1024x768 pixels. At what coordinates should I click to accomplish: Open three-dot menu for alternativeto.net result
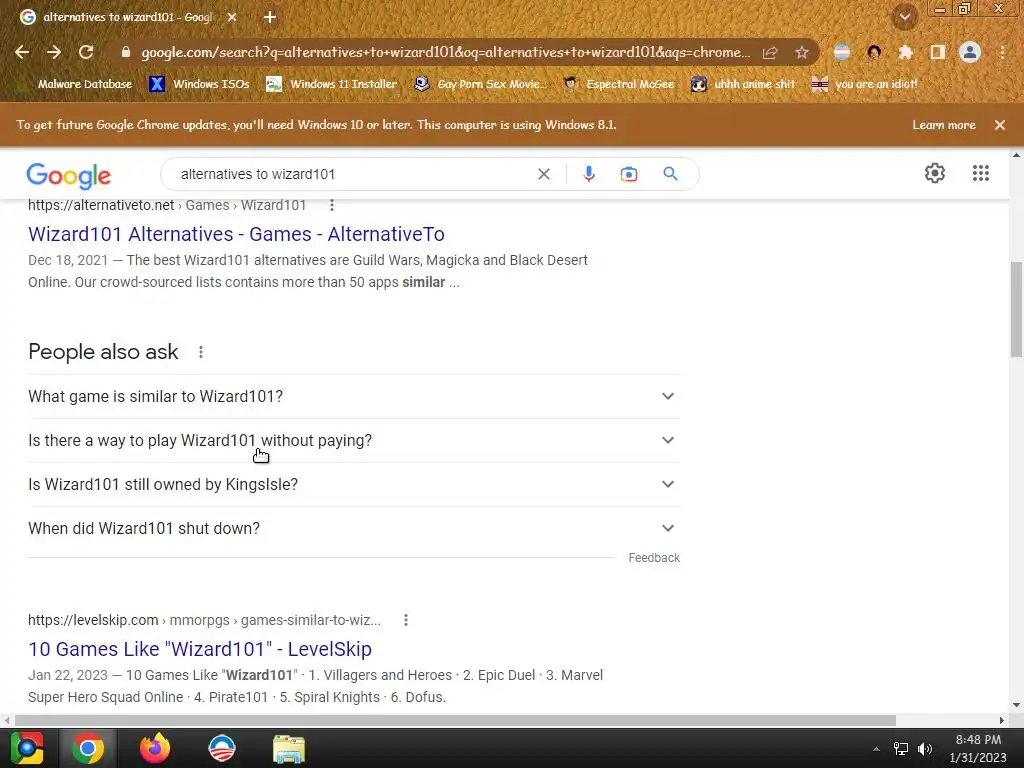(332, 205)
